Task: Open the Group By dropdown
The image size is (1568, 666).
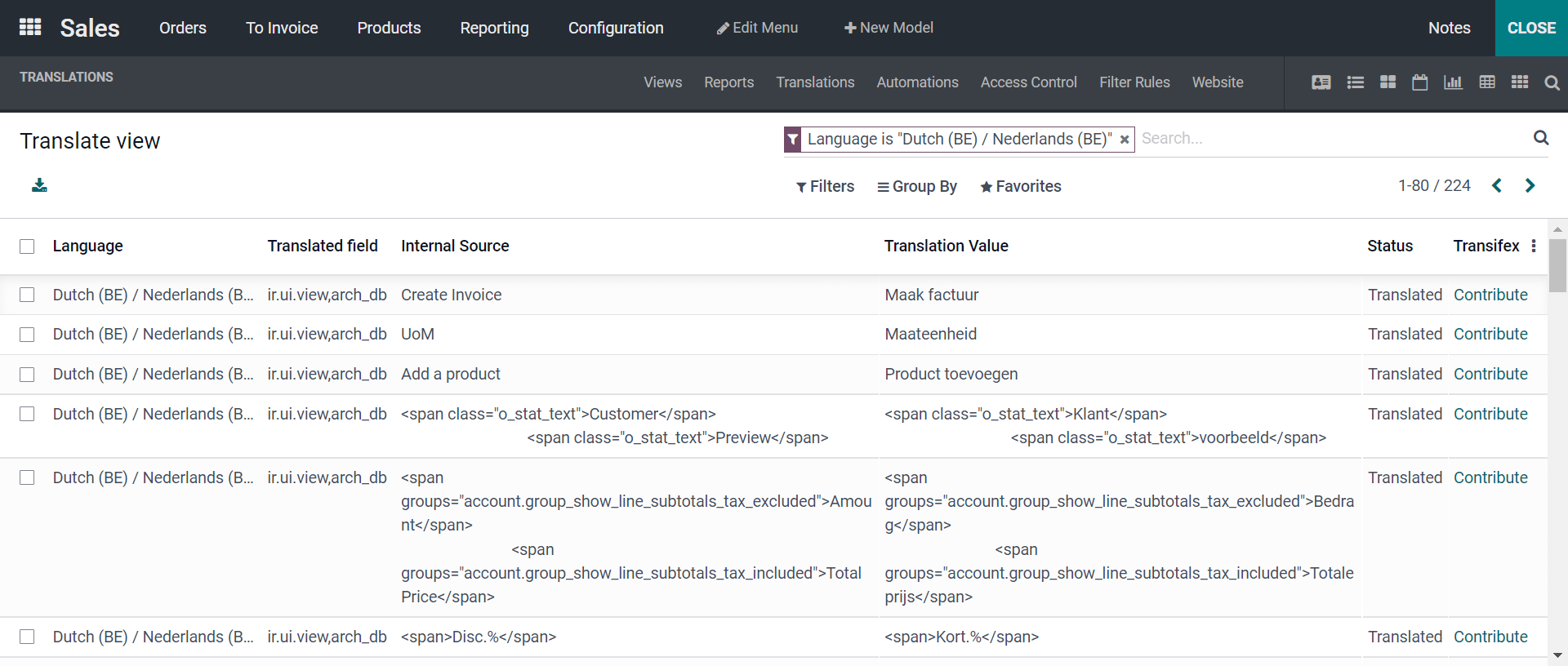Action: coord(916,186)
